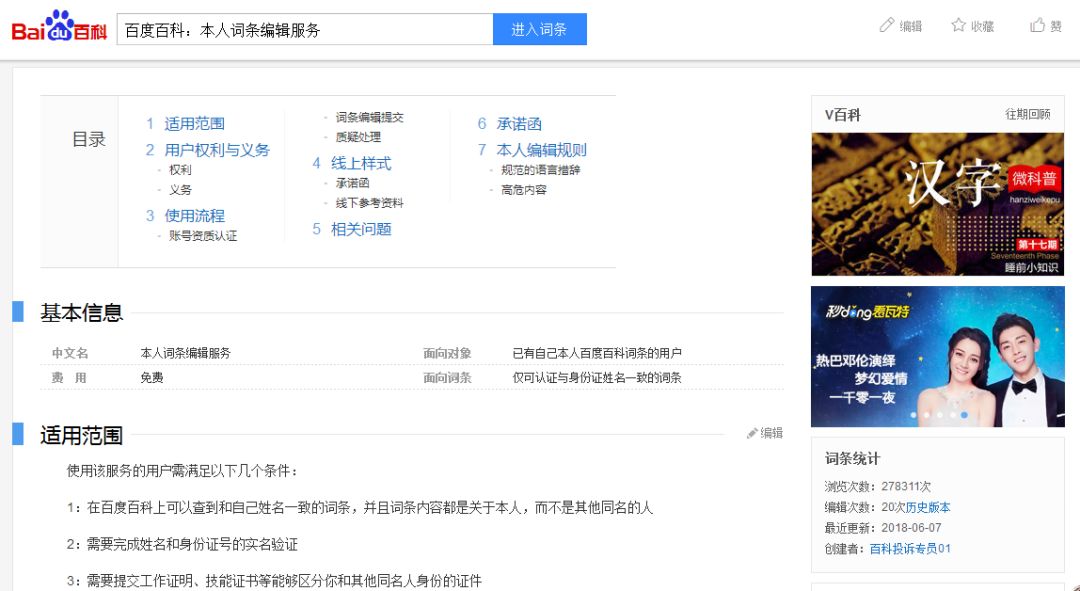Jump to 使用流程 section
The height and width of the screenshot is (591, 1080).
pyautogui.click(x=194, y=216)
